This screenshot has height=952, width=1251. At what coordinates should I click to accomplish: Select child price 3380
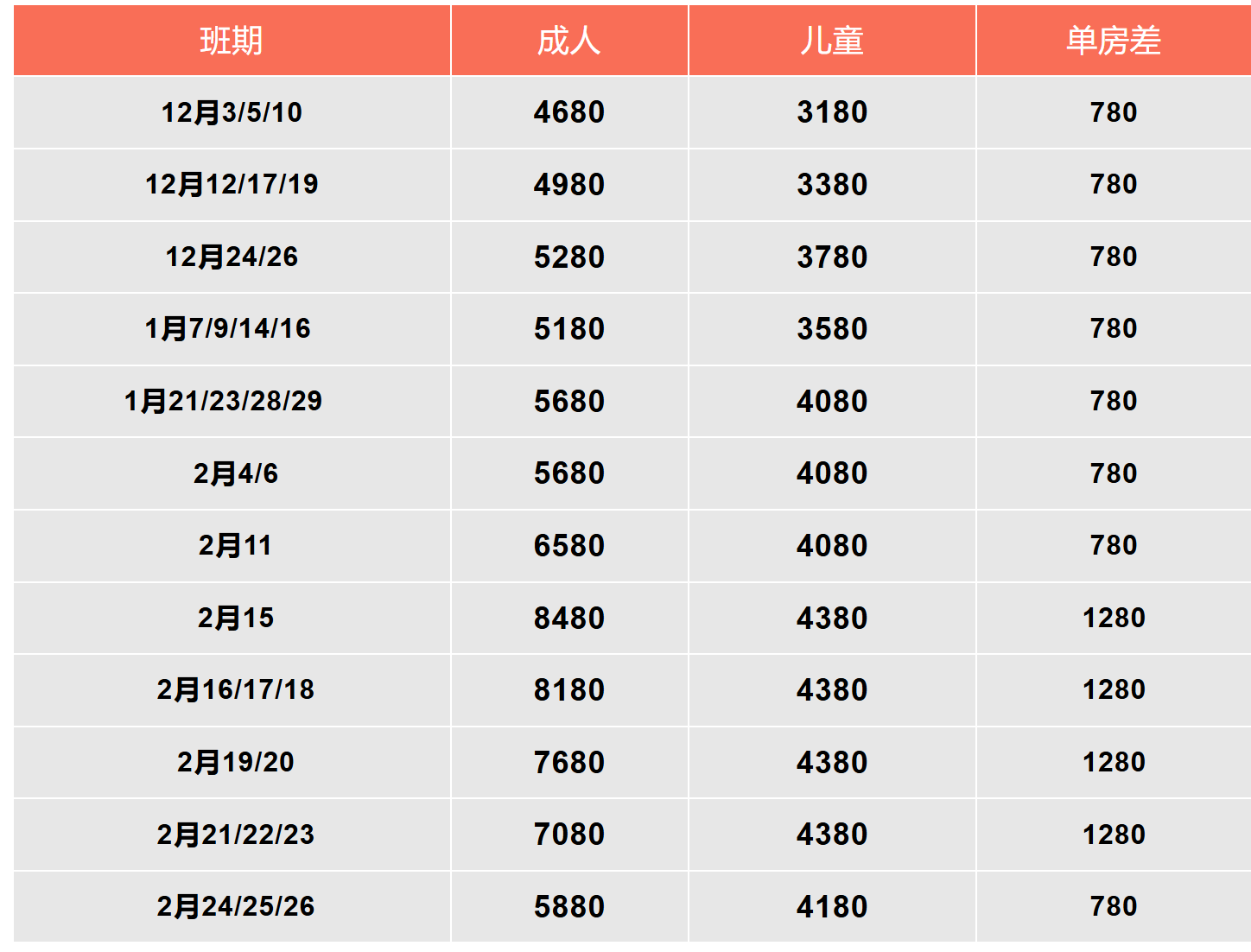click(831, 184)
